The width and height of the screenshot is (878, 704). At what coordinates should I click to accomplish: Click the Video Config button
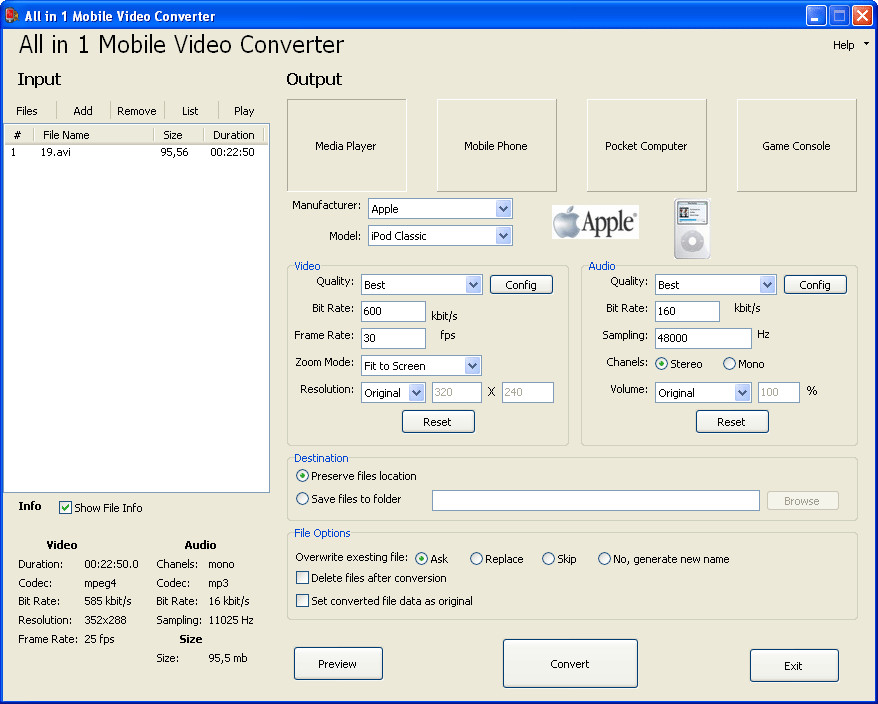[x=521, y=285]
